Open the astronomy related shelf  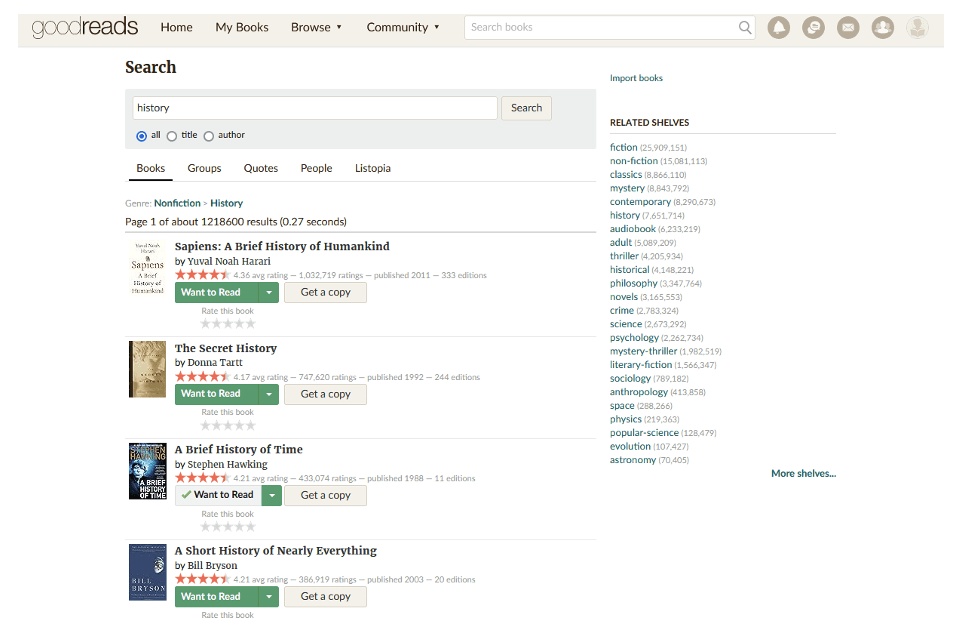(x=633, y=460)
